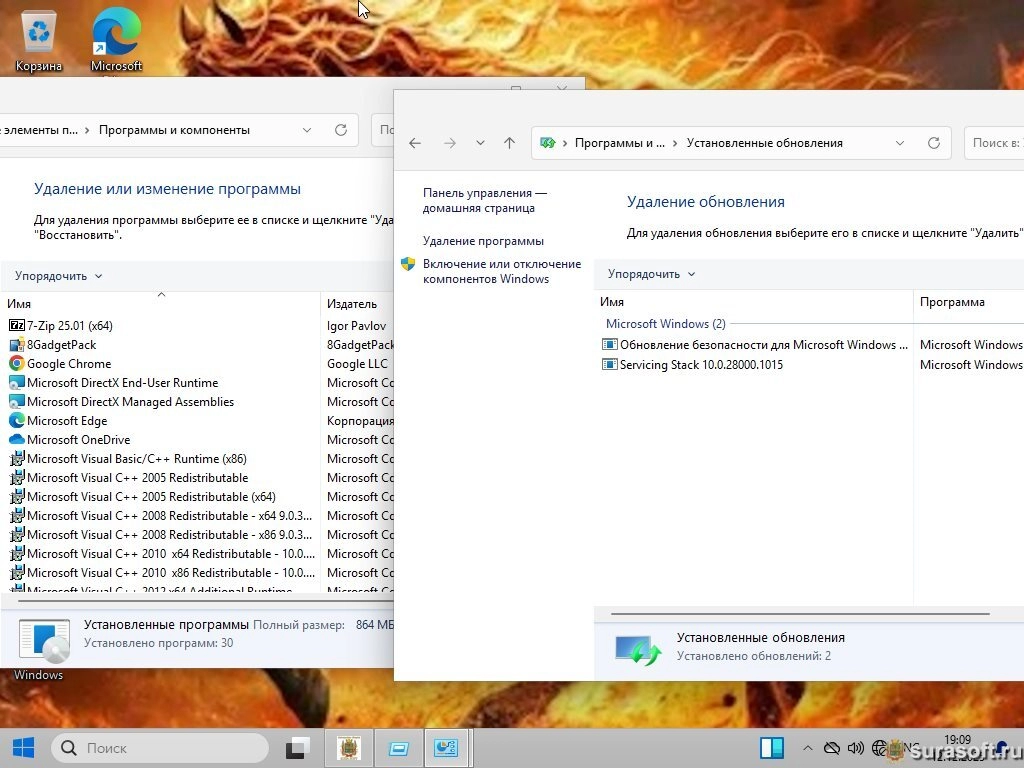Image resolution: width=1024 pixels, height=768 pixels.
Task: Click the Microsoft DirectX End-User Runtime icon
Action: pos(17,382)
